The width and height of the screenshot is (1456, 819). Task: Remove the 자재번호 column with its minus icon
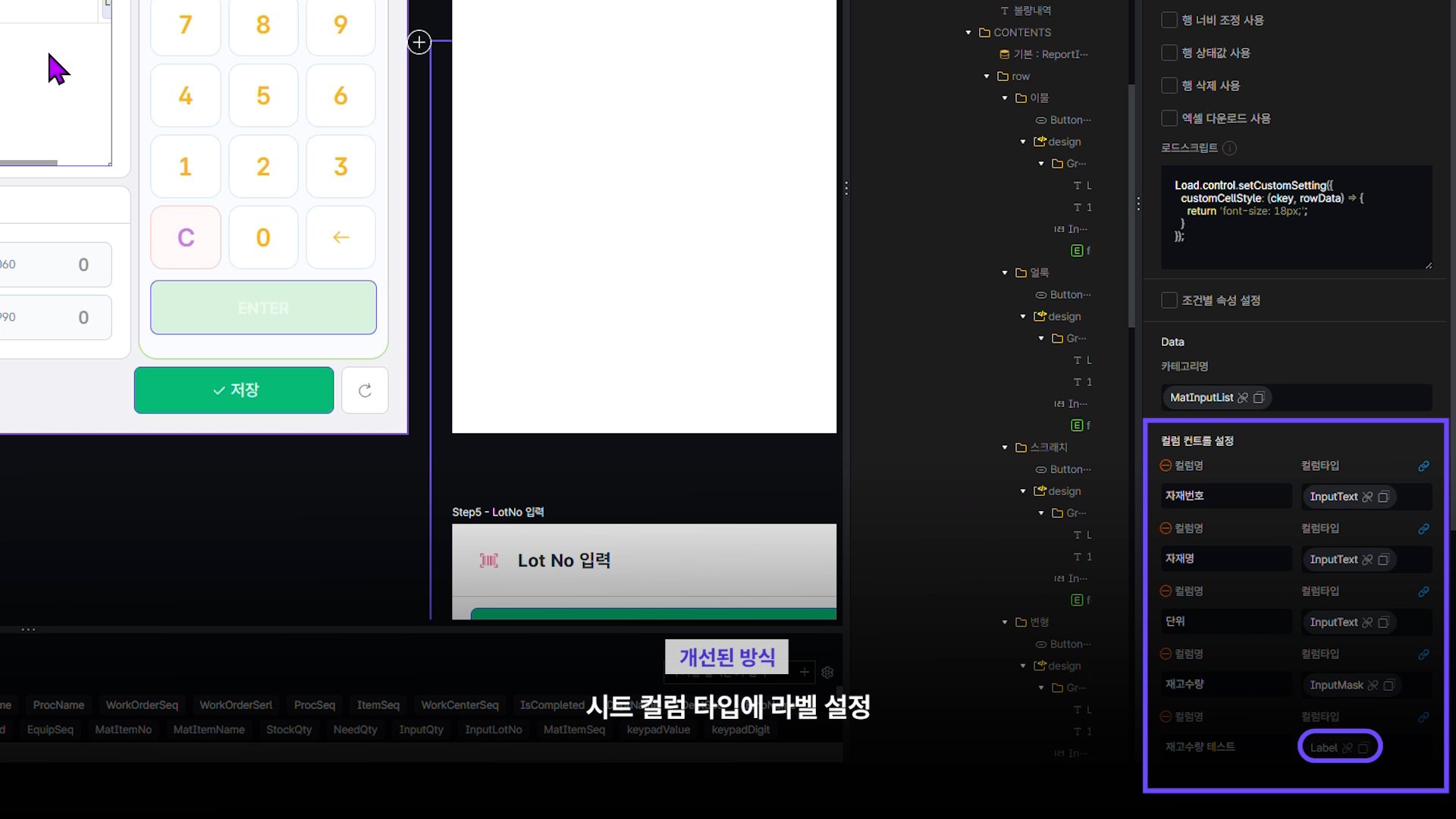(1166, 466)
